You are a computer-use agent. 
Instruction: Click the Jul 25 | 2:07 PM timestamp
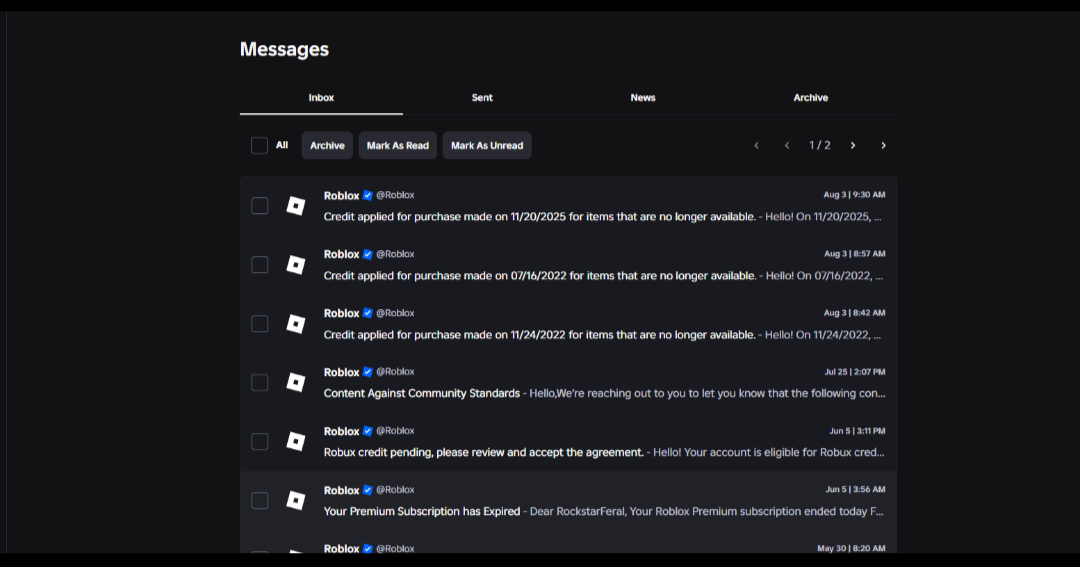tap(855, 371)
